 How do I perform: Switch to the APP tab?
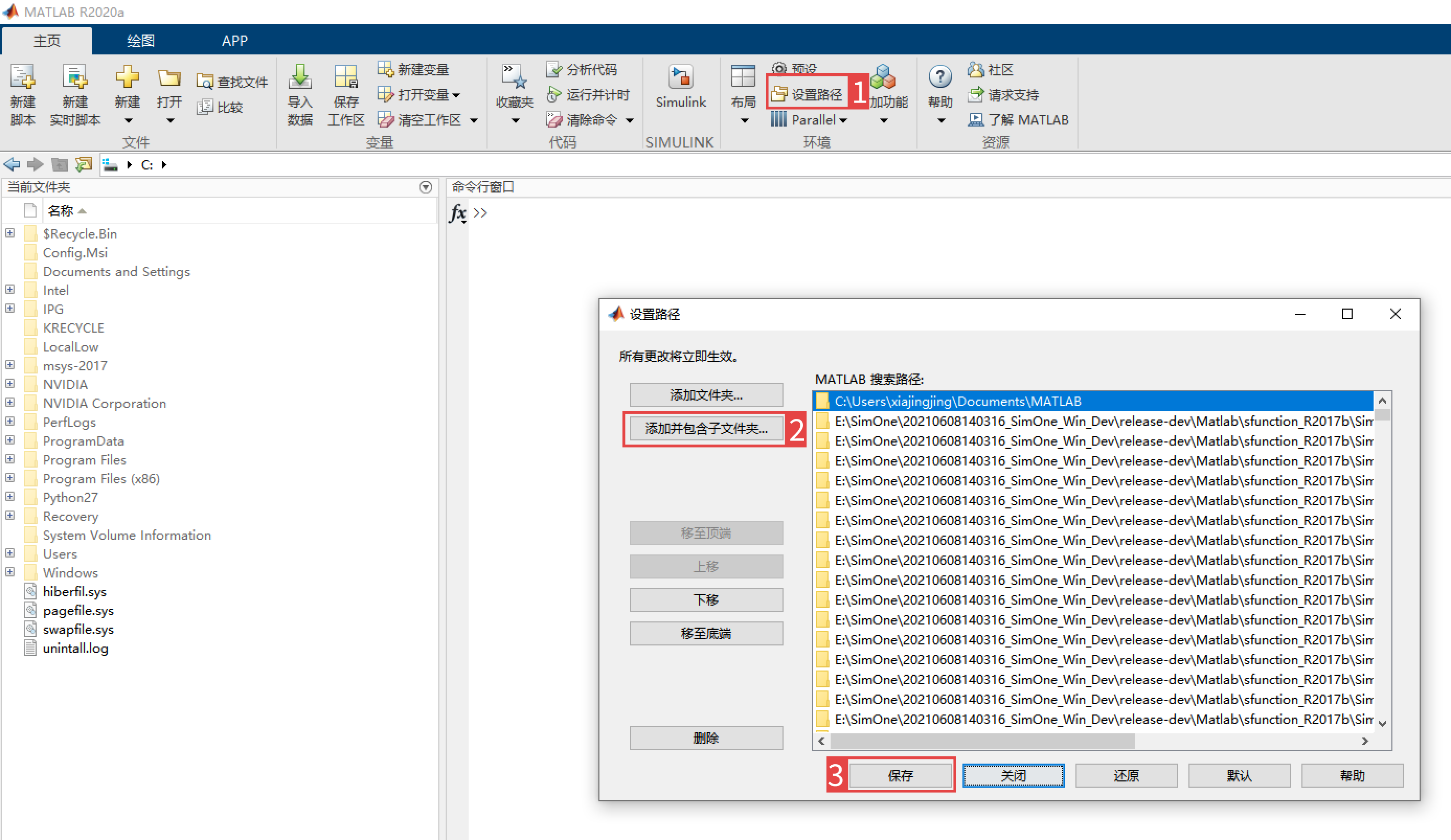point(235,40)
